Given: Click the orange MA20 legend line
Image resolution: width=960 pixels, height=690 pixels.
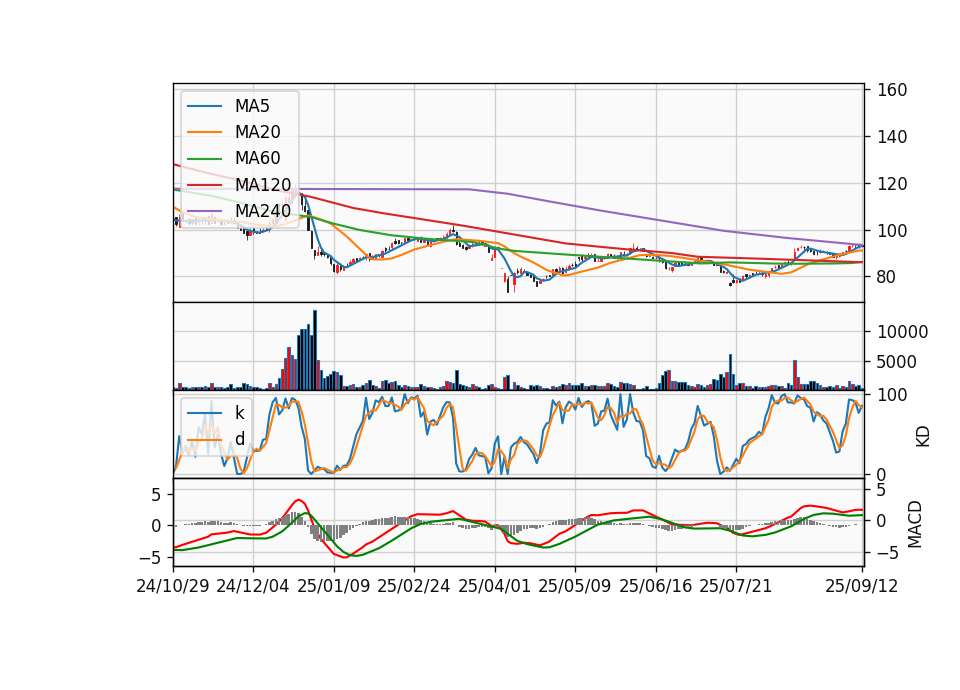Looking at the screenshot, I should point(204,132).
